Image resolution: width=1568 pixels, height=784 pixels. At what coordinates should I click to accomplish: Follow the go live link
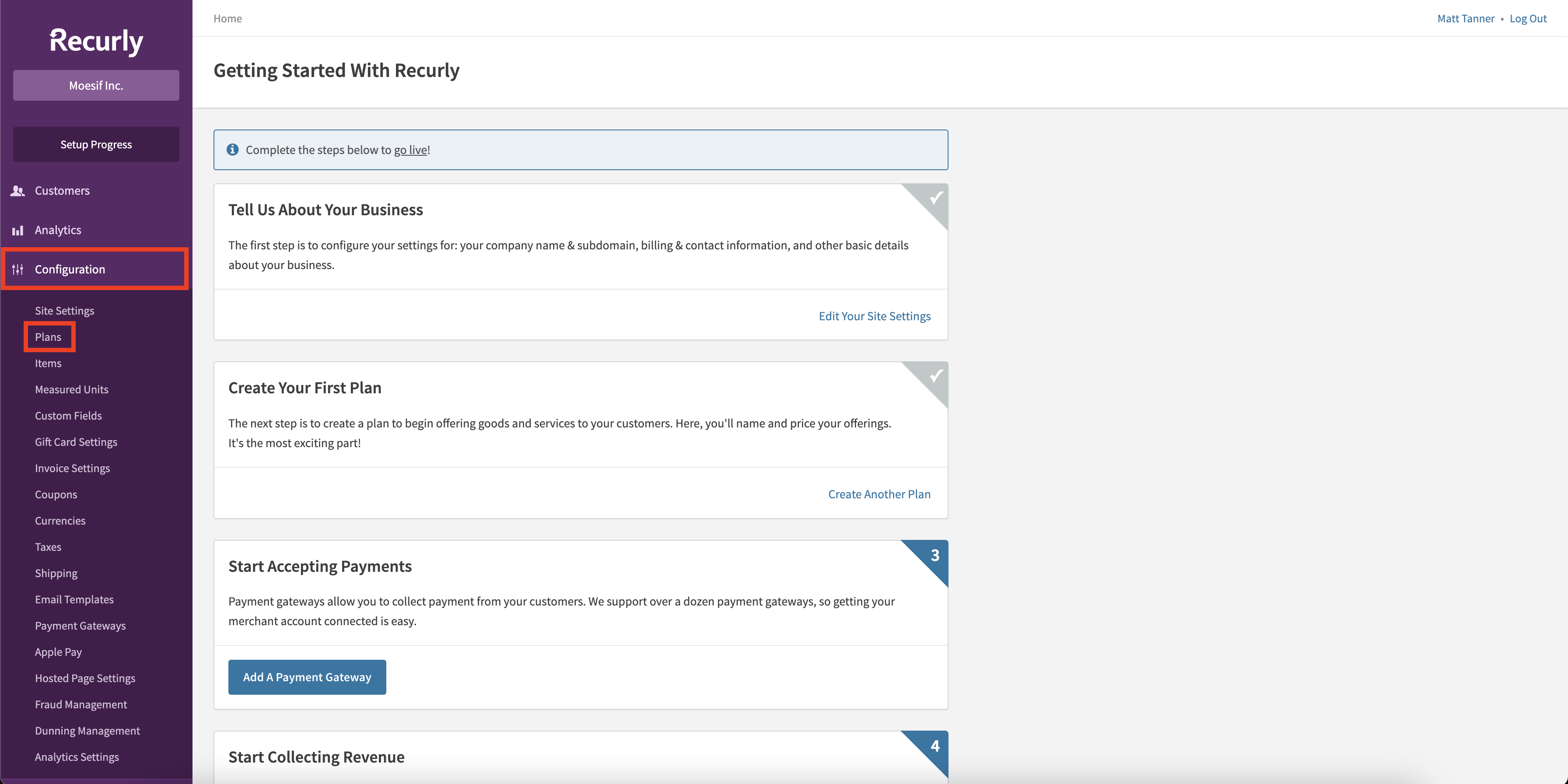pos(411,150)
